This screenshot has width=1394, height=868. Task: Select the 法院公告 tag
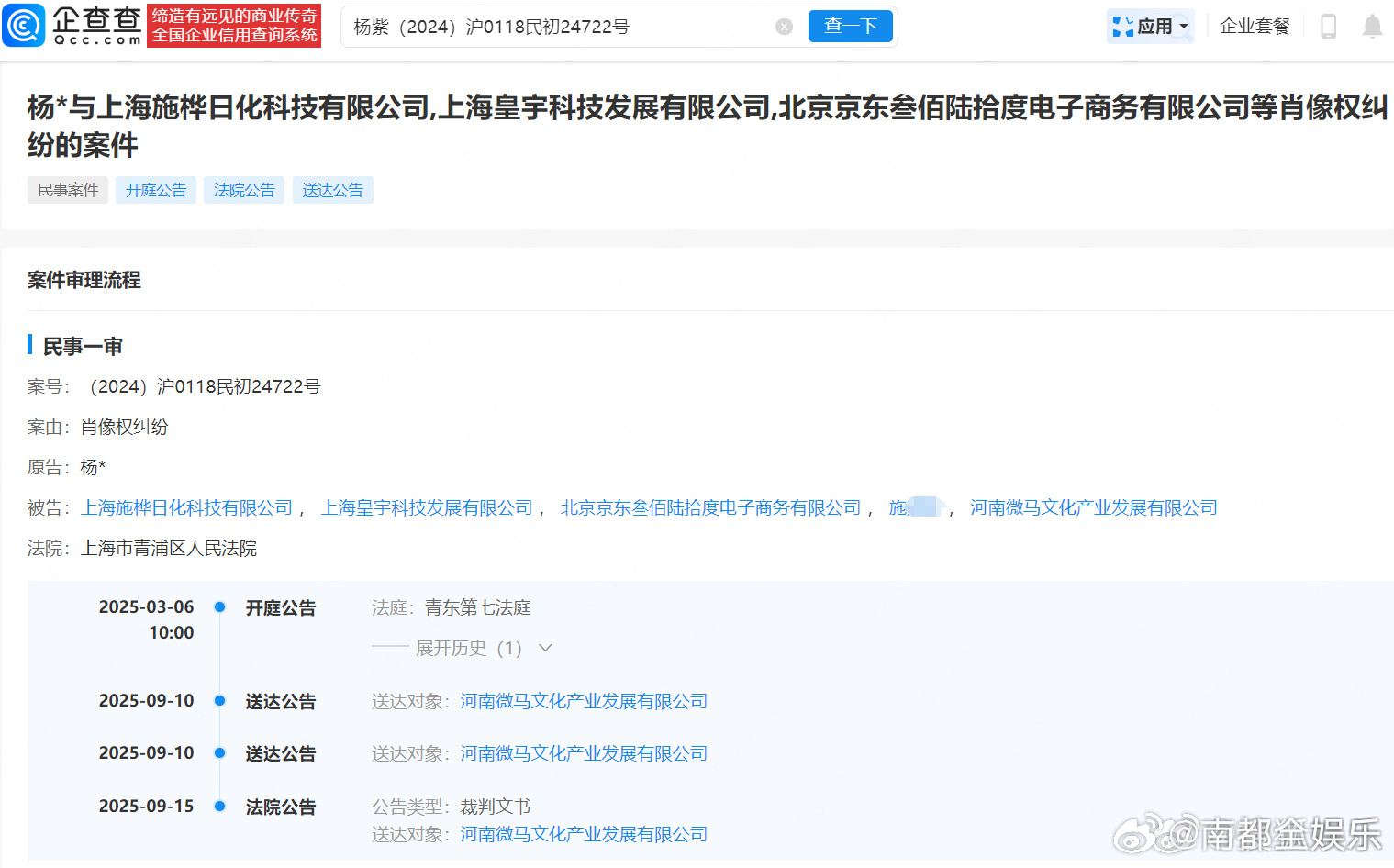(244, 190)
